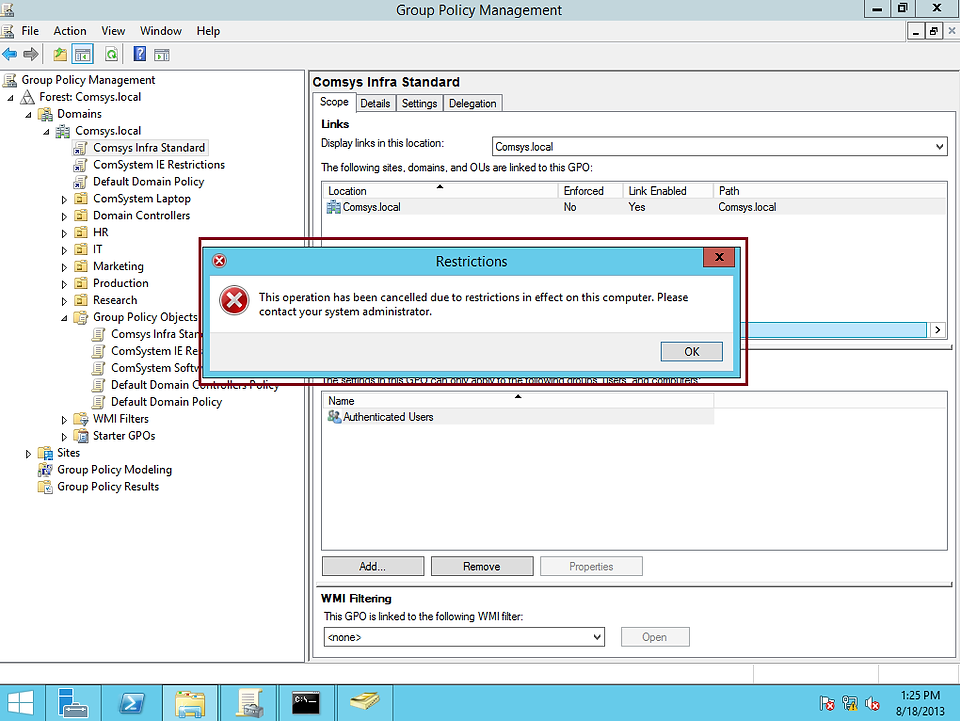Screen dimensions: 960x721
Task: Click the Remove button
Action: [482, 567]
